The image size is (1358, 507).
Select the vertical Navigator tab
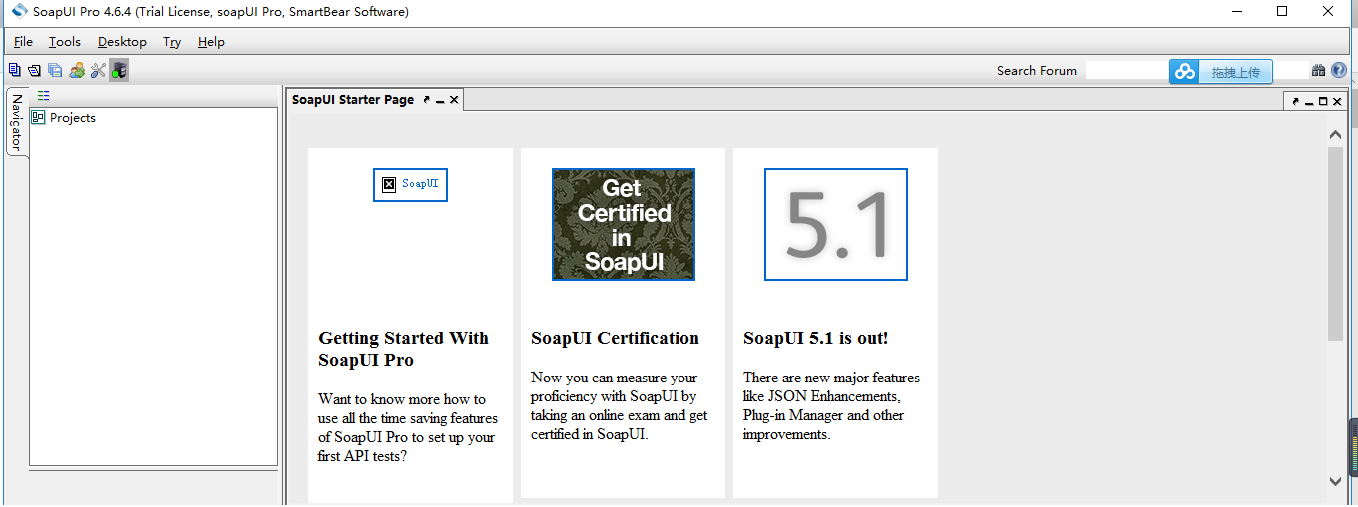(x=16, y=122)
